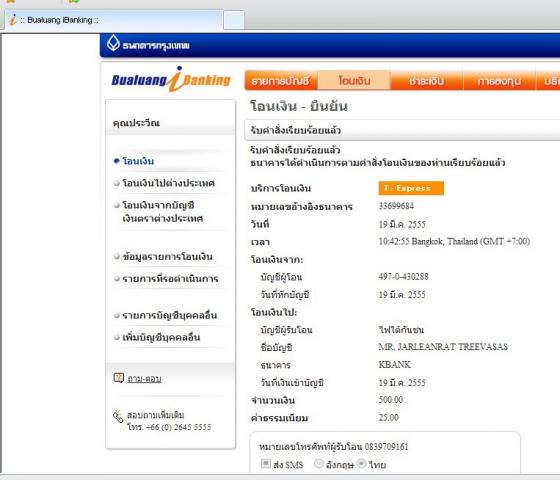Click the FAQ question-mark icon beside ถาม-ตอบ
The width and height of the screenshot is (560, 480).
coord(119,378)
